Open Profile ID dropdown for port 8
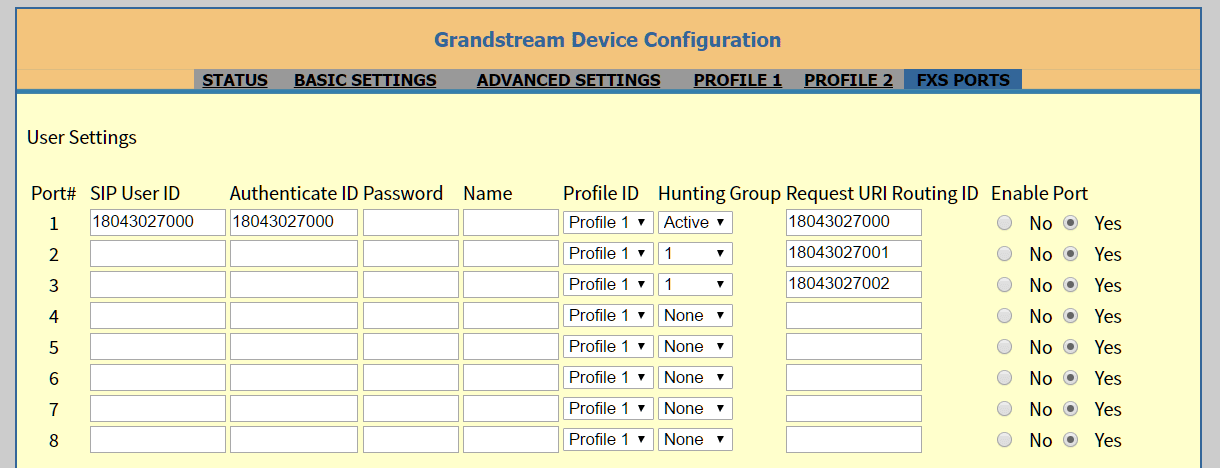1220x468 pixels. coord(608,439)
